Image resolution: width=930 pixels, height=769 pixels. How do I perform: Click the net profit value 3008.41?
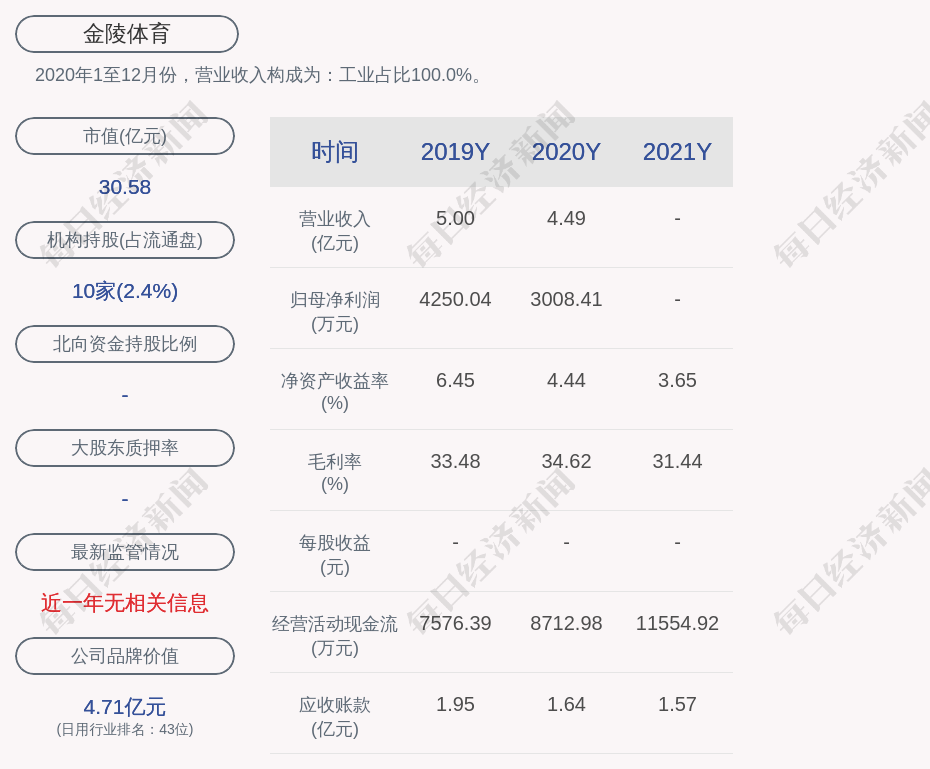(x=566, y=299)
